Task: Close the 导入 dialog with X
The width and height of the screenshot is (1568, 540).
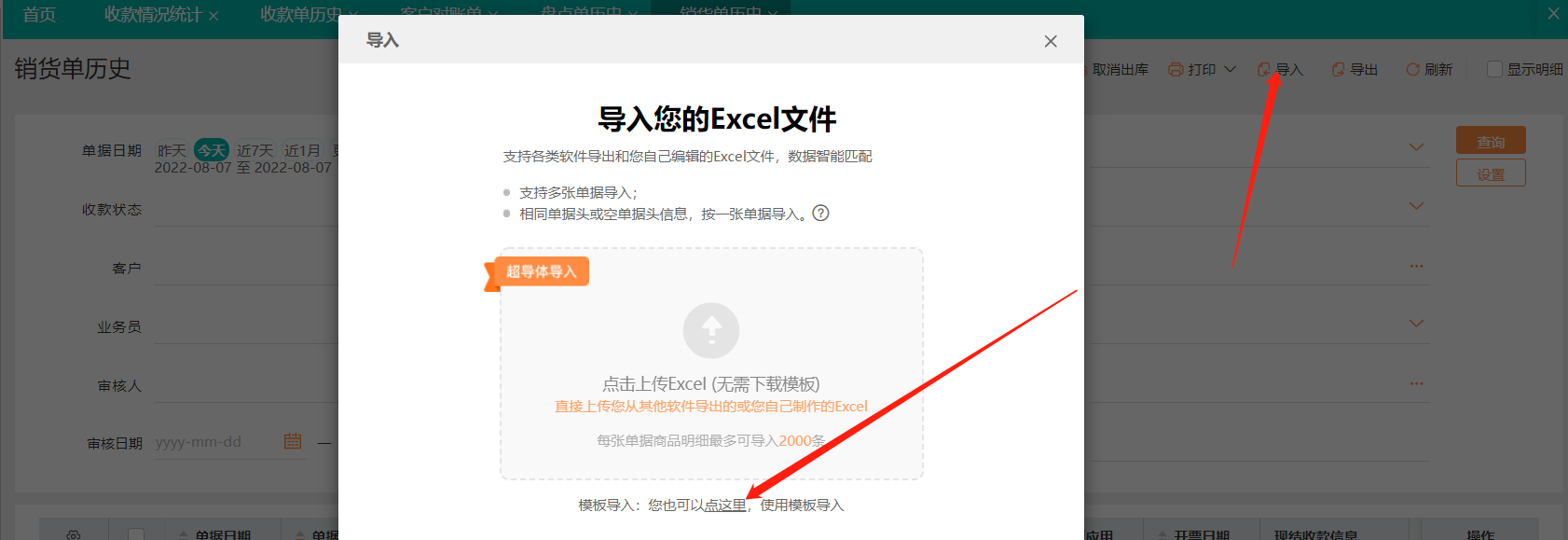Action: pos(1051,41)
